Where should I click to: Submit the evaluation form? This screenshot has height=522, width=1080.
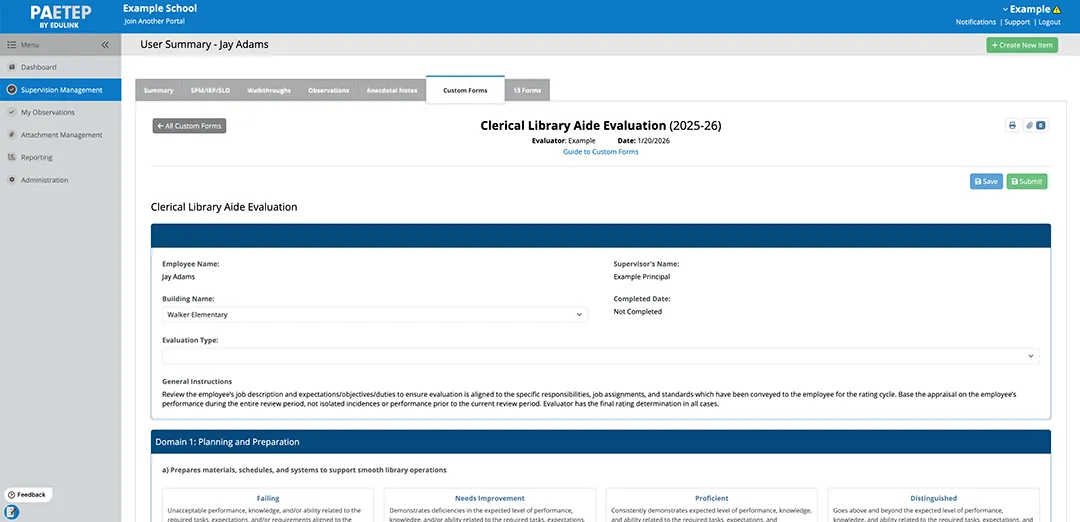point(1027,181)
